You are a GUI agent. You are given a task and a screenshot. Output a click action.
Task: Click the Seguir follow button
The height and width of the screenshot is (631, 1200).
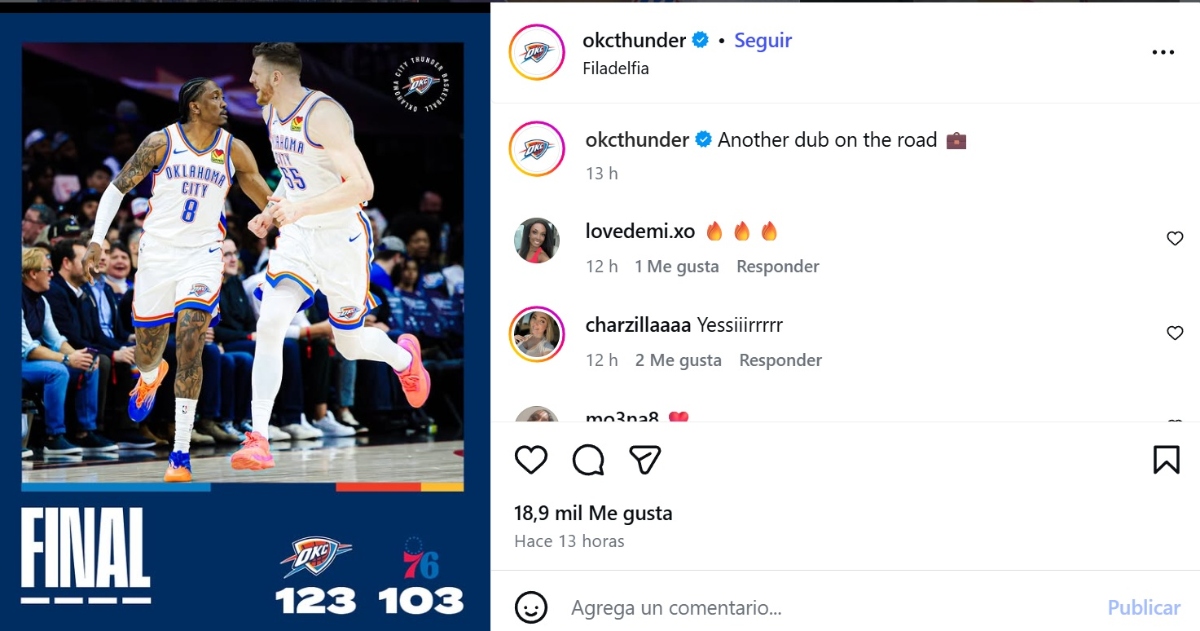(x=763, y=40)
